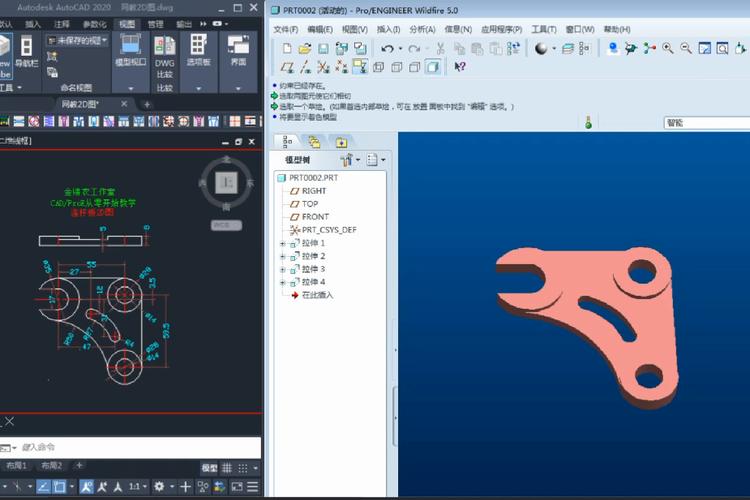Select shaded display style icon
This screenshot has width=750, height=500.
pos(432,67)
